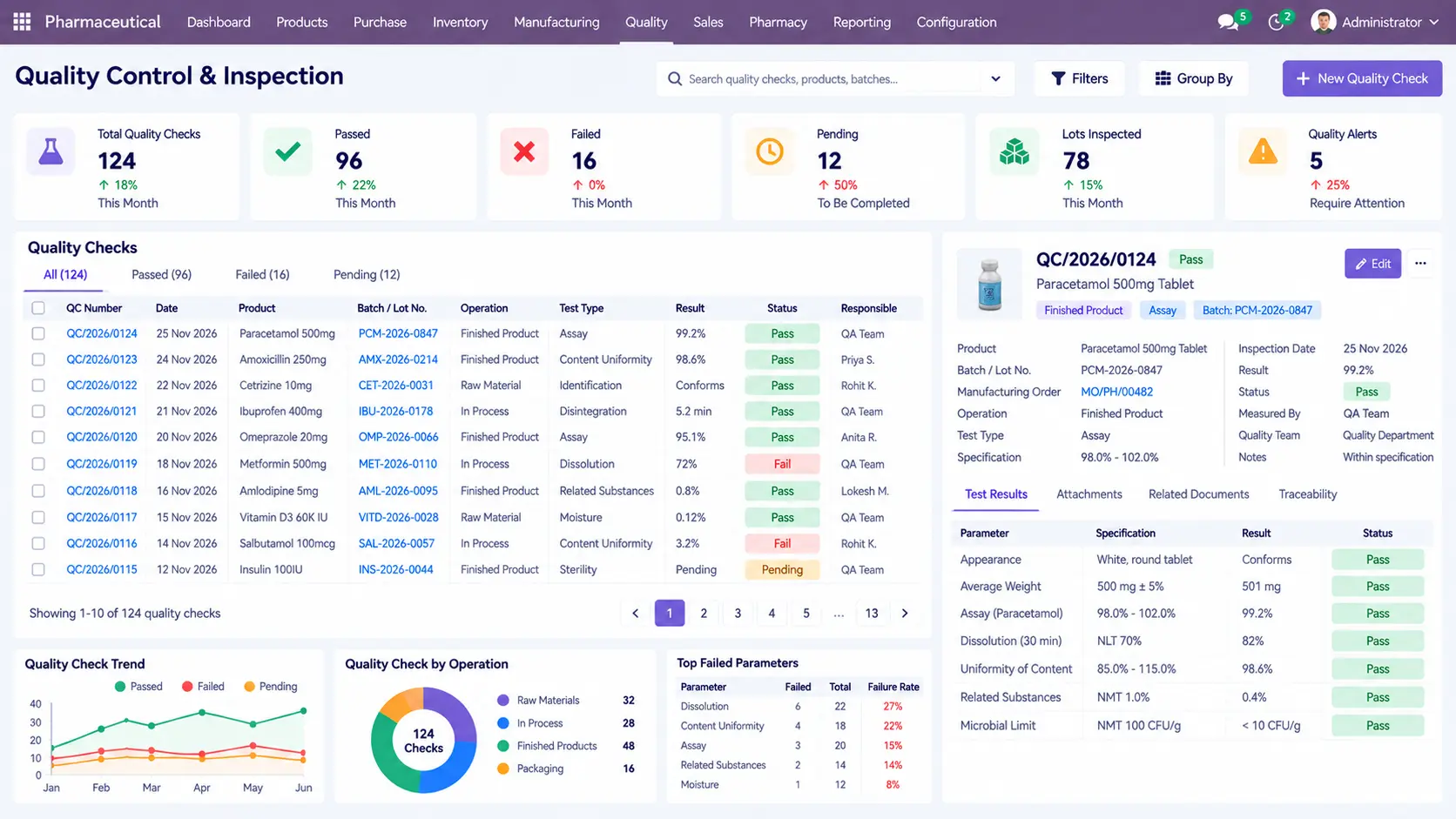The width and height of the screenshot is (1456, 819).
Task: Open the Filters dropdown
Action: point(1080,79)
